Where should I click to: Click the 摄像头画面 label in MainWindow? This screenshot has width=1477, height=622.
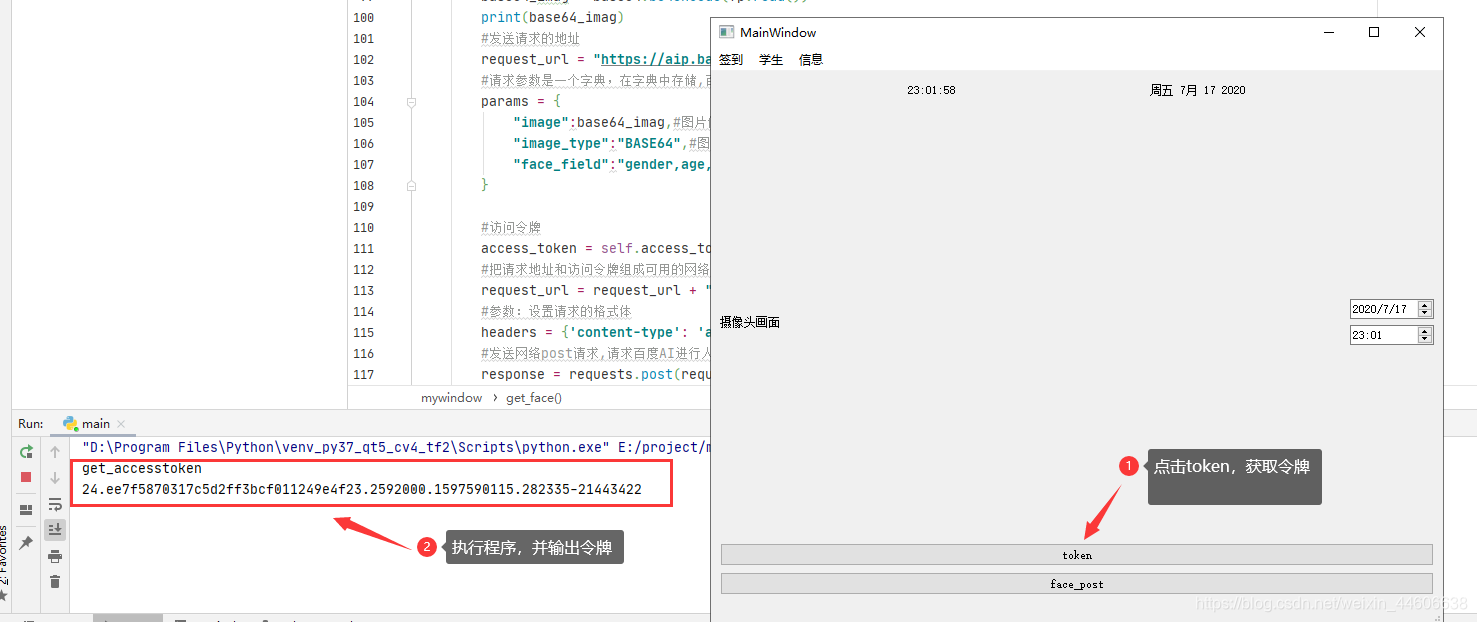[750, 323]
